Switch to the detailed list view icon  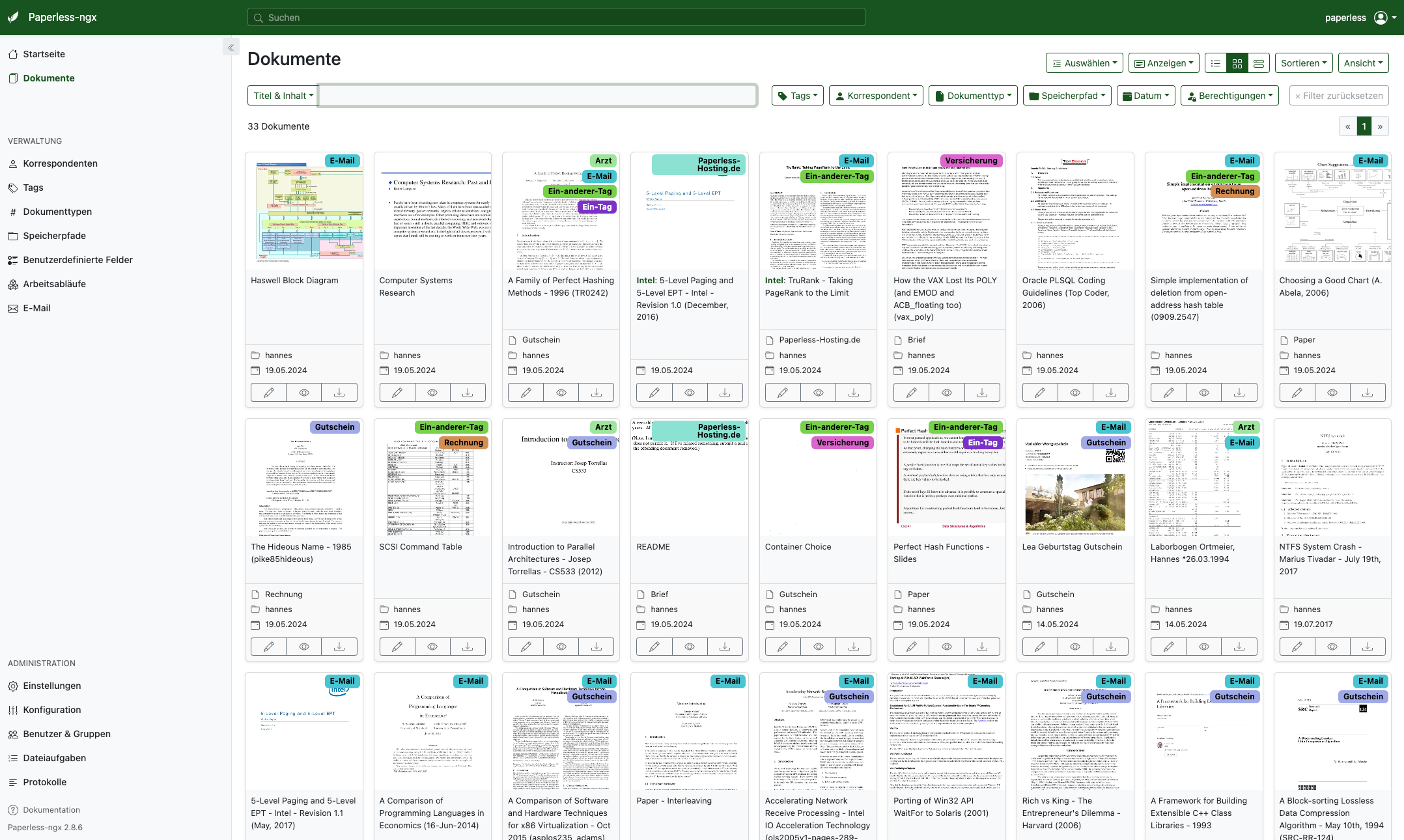1215,63
